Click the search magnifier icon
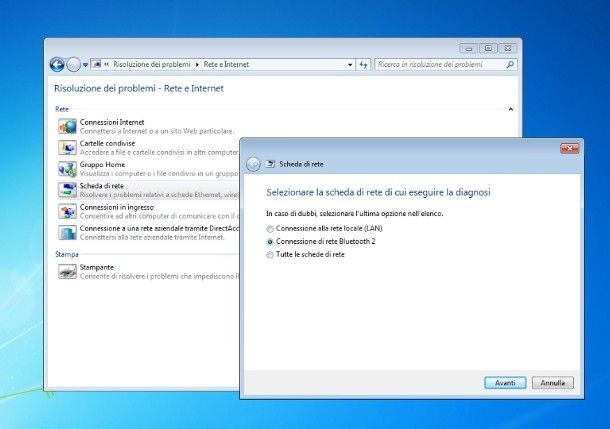 click(x=510, y=65)
